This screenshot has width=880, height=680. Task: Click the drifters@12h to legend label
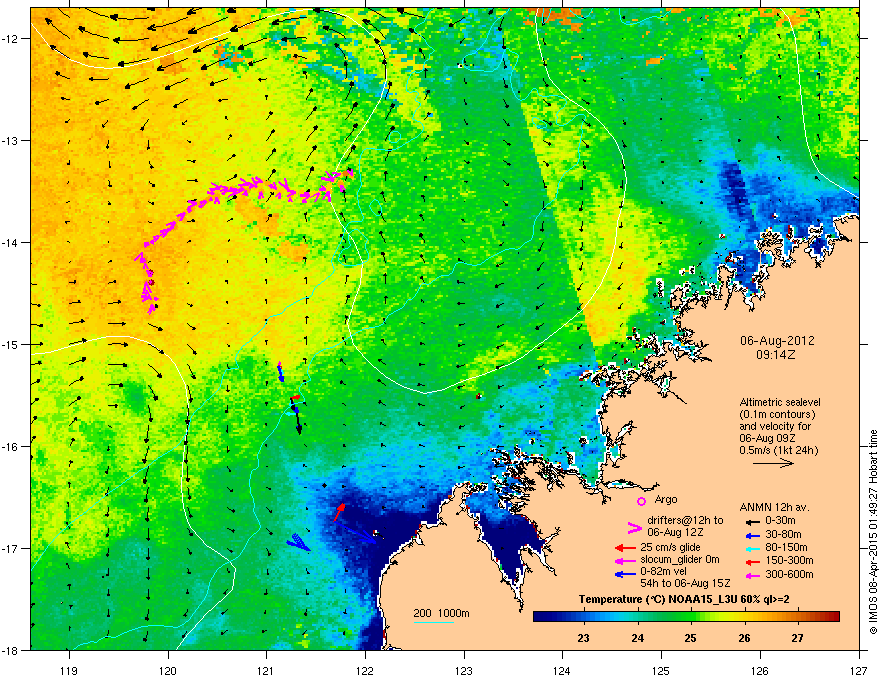pos(685,520)
